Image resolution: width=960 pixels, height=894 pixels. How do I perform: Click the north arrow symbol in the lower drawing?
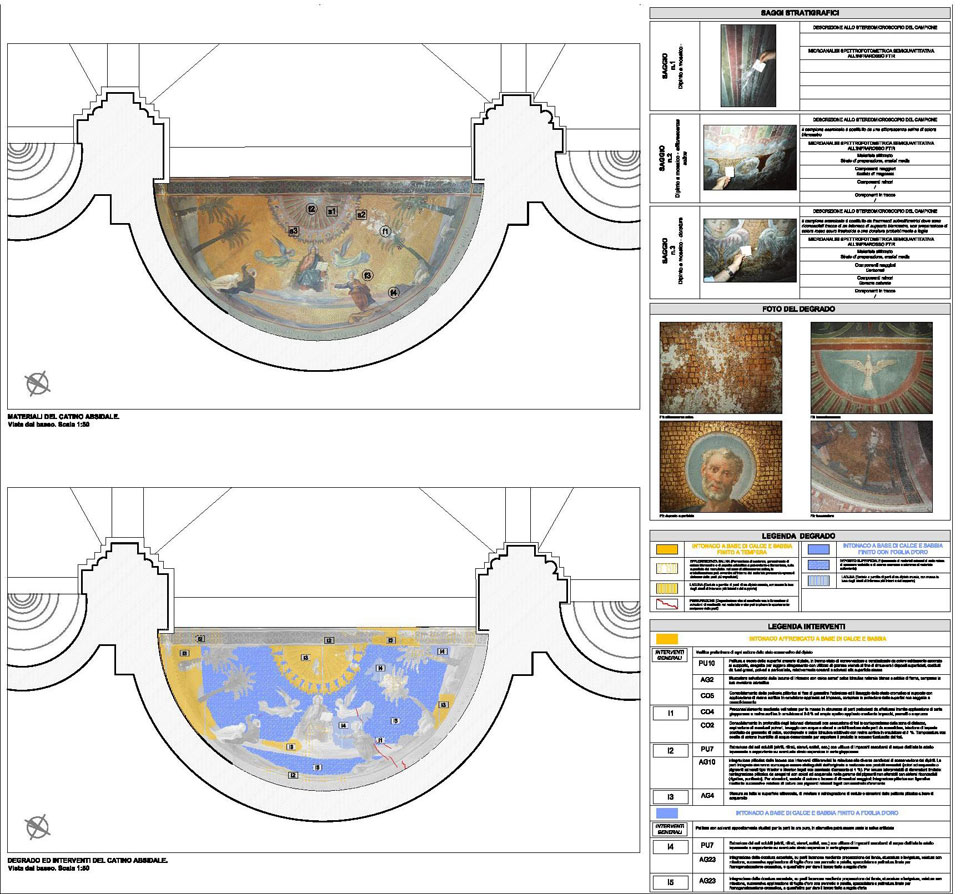coord(37,827)
